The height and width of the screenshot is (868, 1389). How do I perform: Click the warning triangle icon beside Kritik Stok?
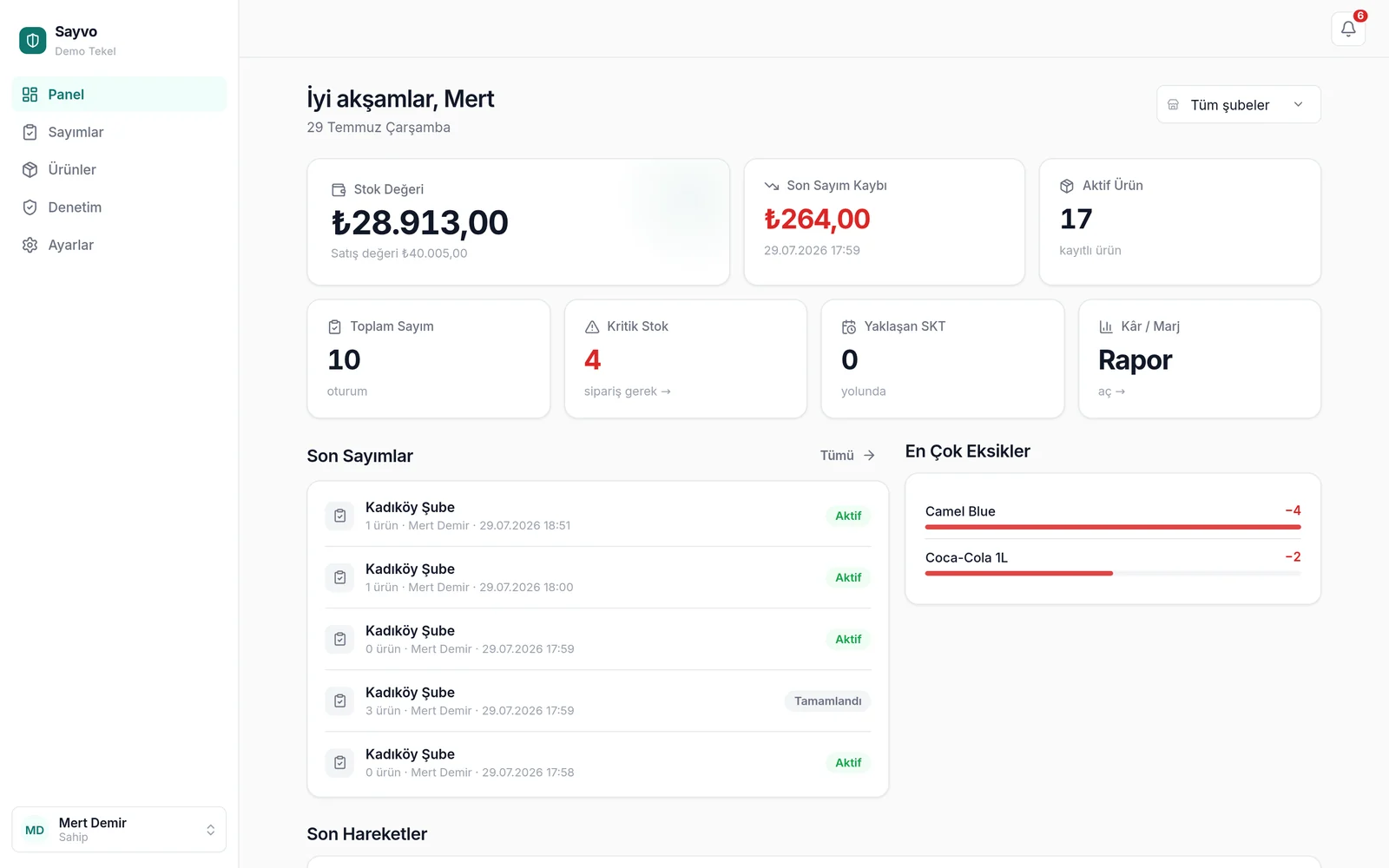(x=592, y=326)
